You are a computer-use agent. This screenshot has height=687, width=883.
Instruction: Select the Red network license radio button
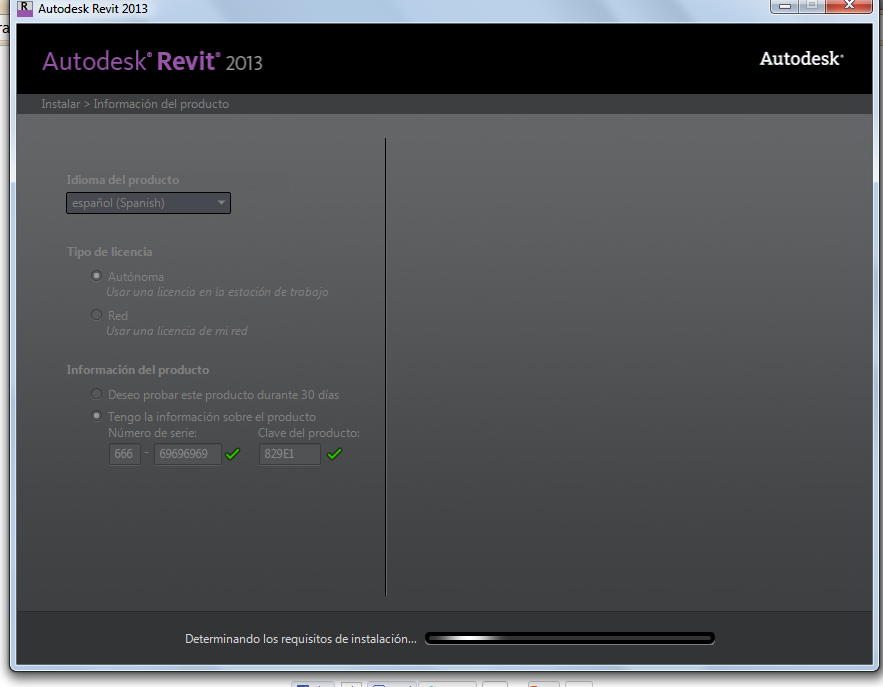96,315
